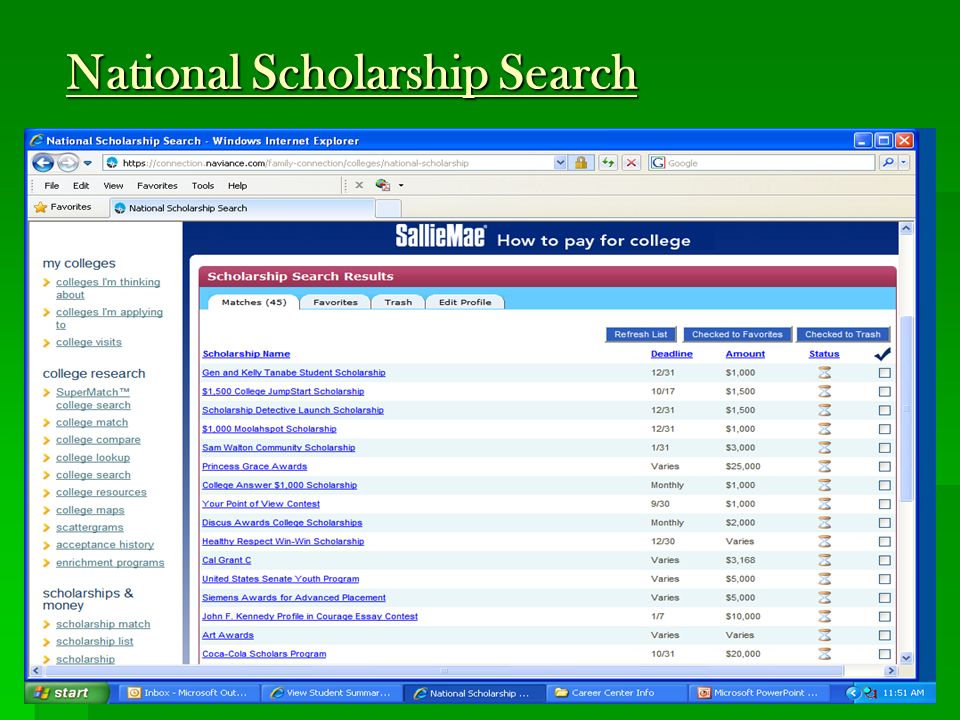This screenshot has height=720, width=960.
Task: Check the Scholarship Detective Launch box
Action: pos(884,410)
